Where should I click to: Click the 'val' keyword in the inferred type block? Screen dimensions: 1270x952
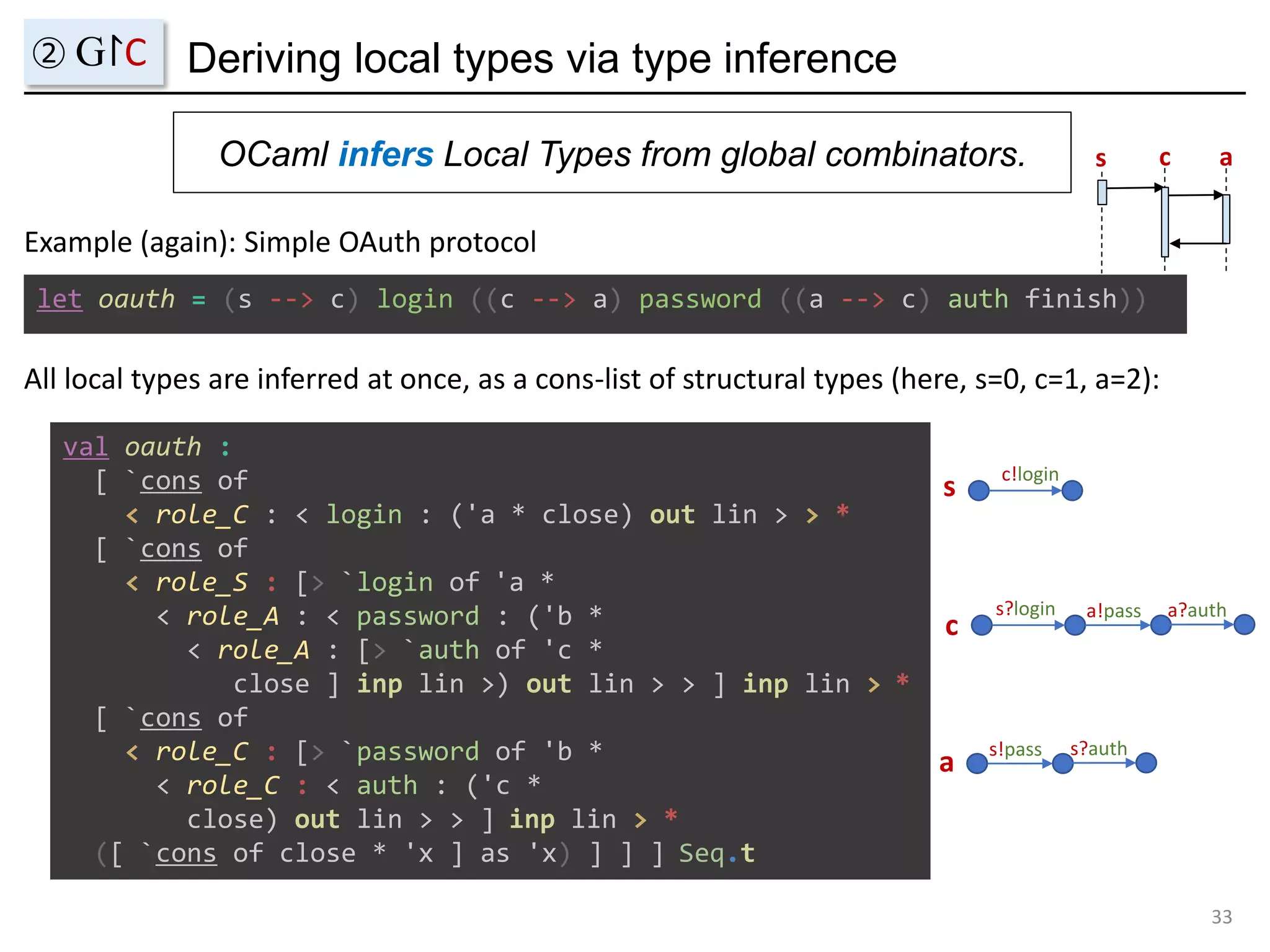coord(86,447)
